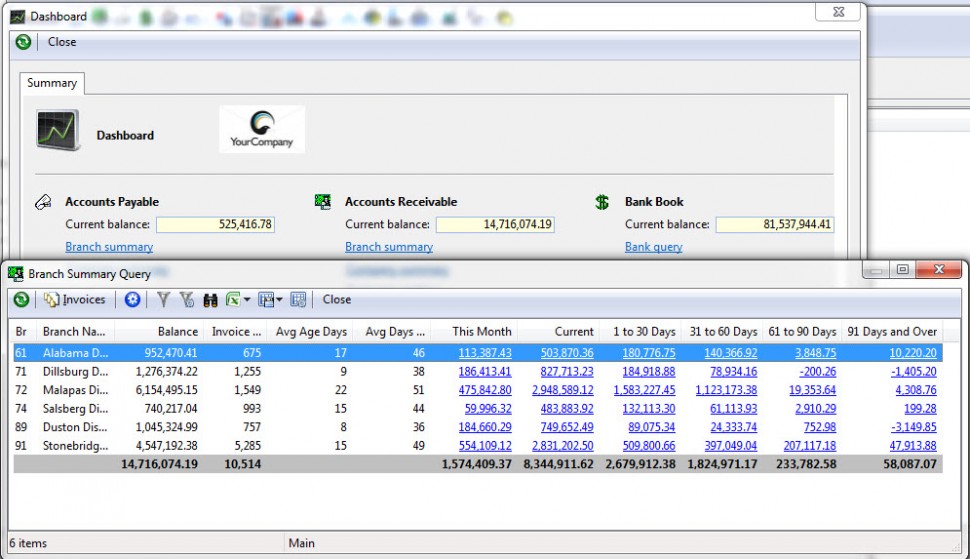Click the Dashboard window title icon
This screenshot has width=970, height=559.
17,17
